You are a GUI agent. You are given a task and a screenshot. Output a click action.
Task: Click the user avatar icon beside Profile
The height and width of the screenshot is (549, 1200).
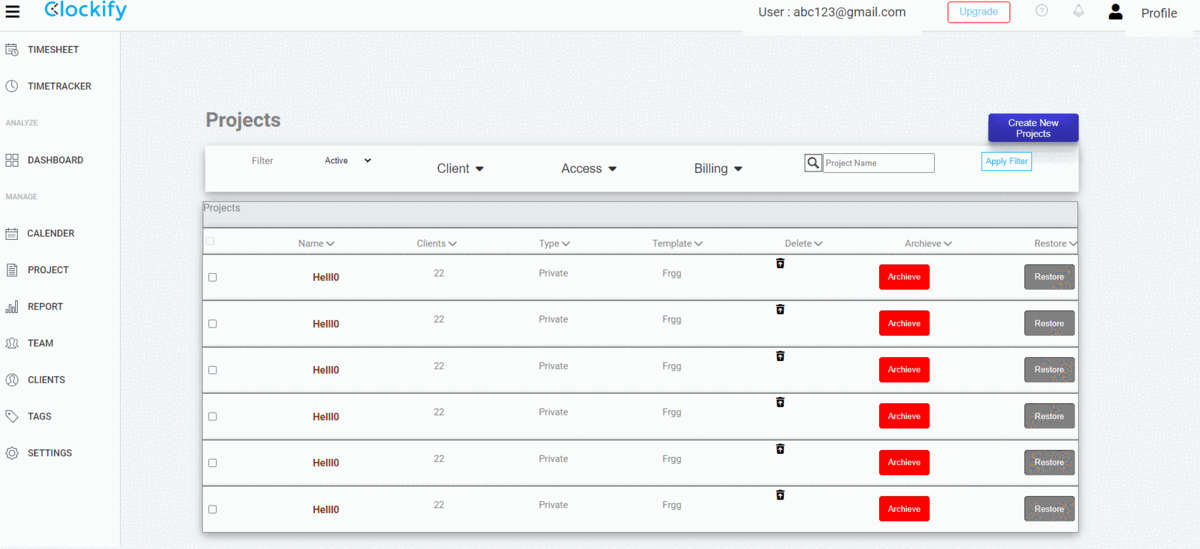[x=1115, y=12]
